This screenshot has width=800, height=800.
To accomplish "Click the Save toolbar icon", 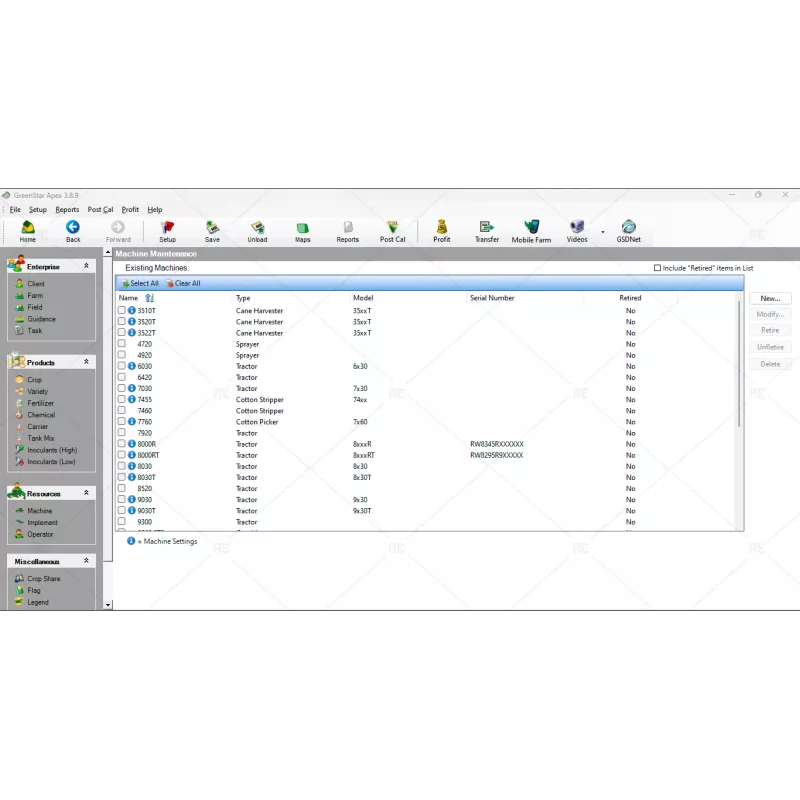I will (212, 230).
